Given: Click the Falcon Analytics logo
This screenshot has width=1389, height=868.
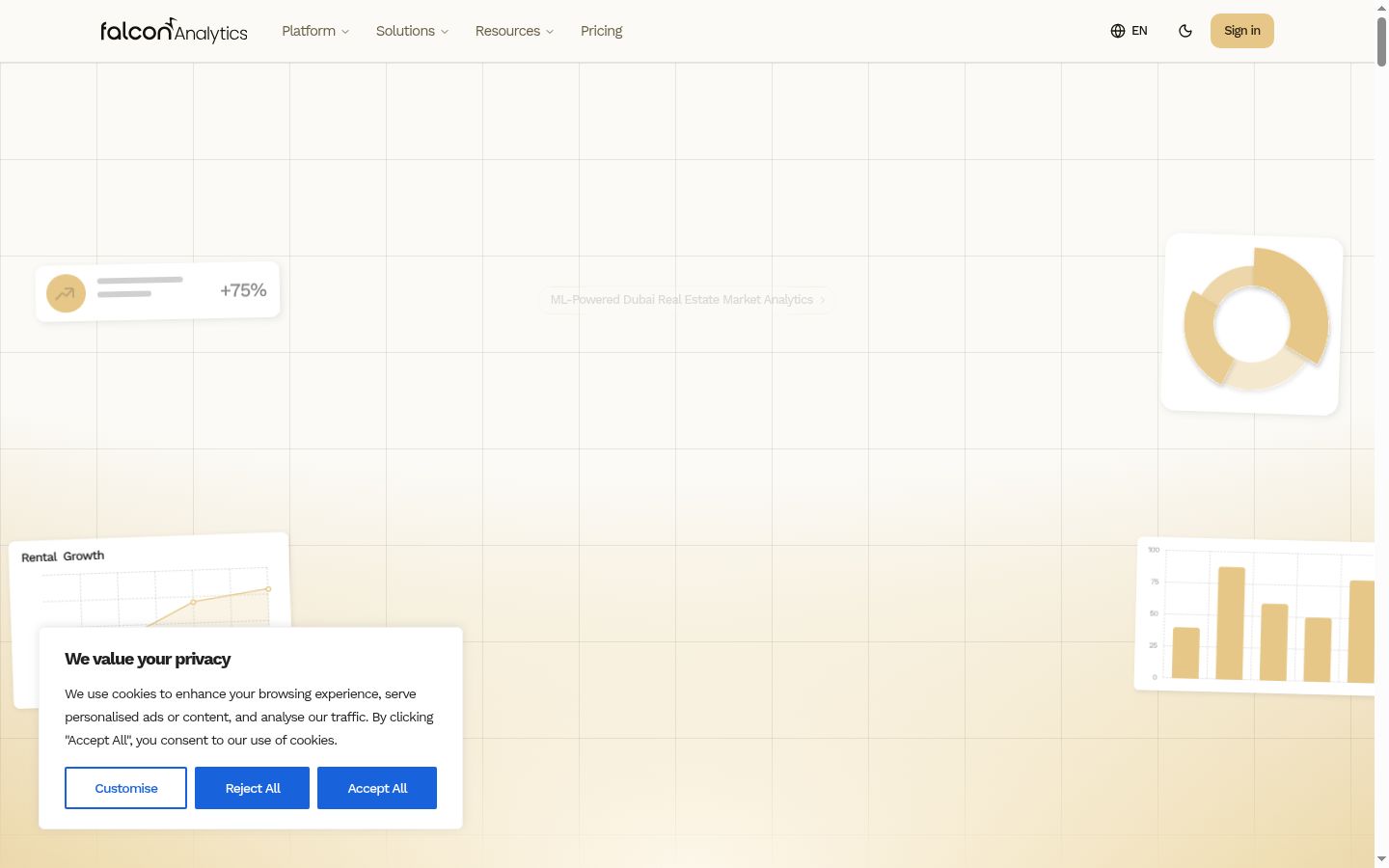Looking at the screenshot, I should point(174,31).
